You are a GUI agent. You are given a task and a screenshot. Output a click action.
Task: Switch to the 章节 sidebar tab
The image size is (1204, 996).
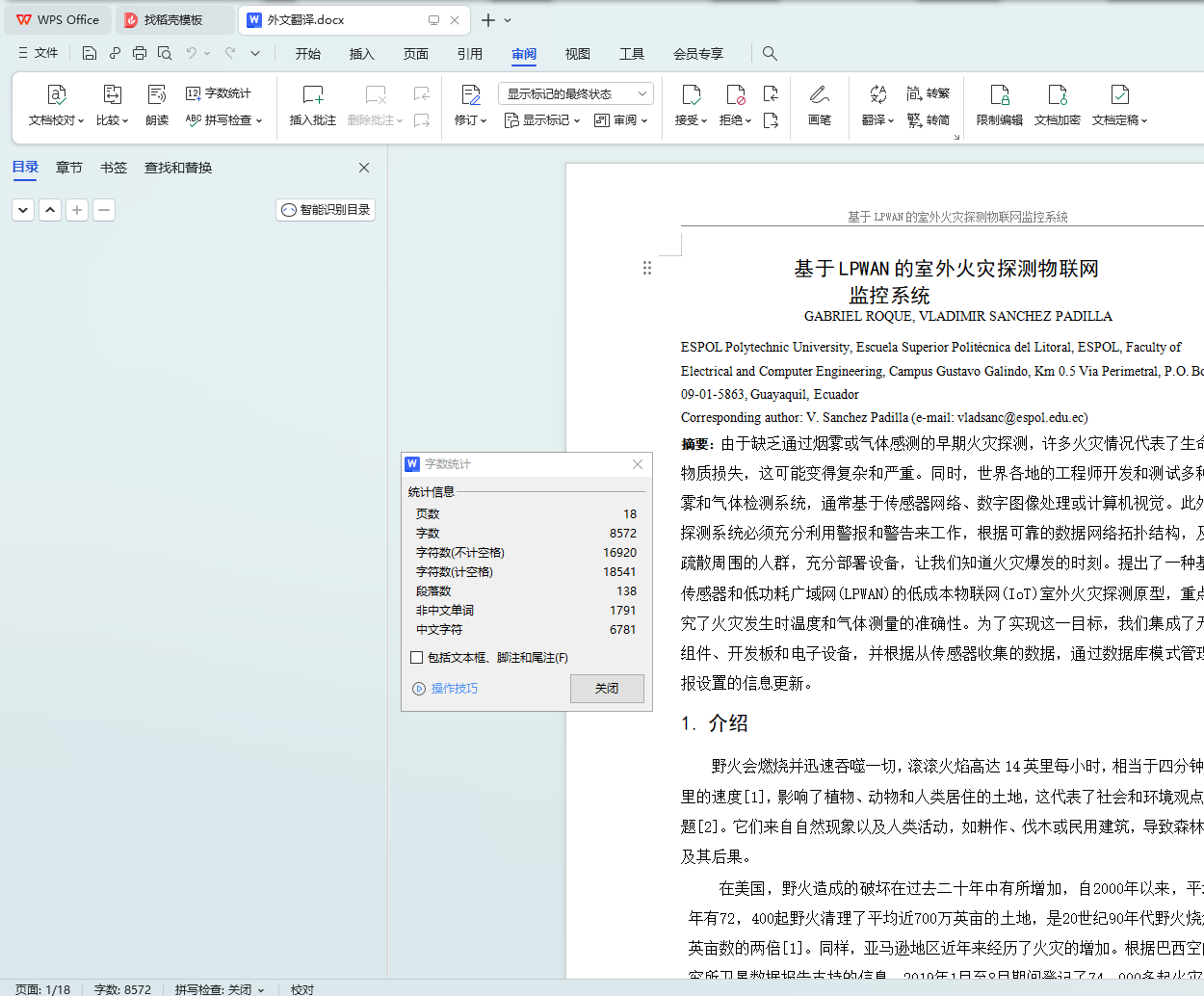[x=68, y=168]
